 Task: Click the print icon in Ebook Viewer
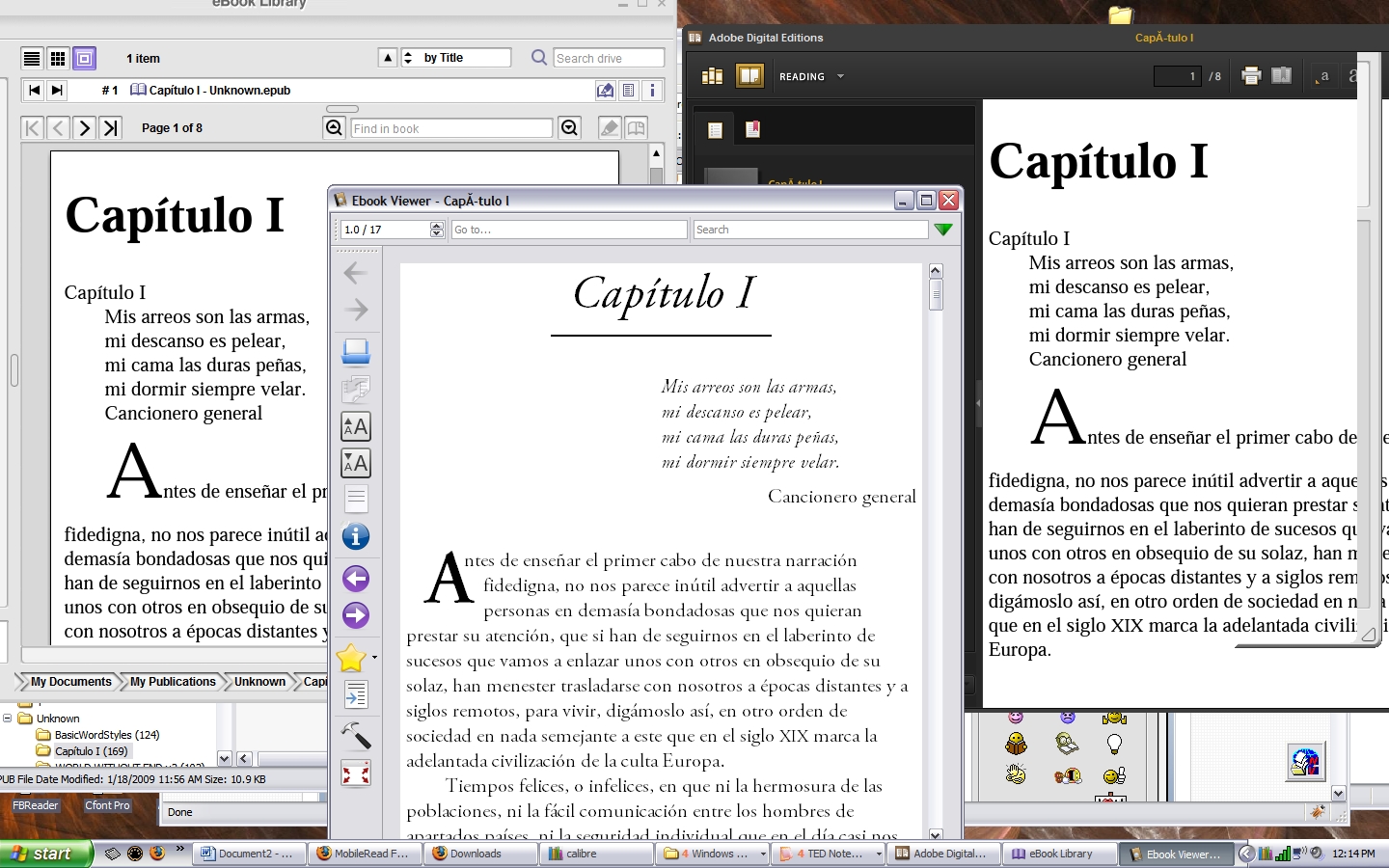pos(356,352)
